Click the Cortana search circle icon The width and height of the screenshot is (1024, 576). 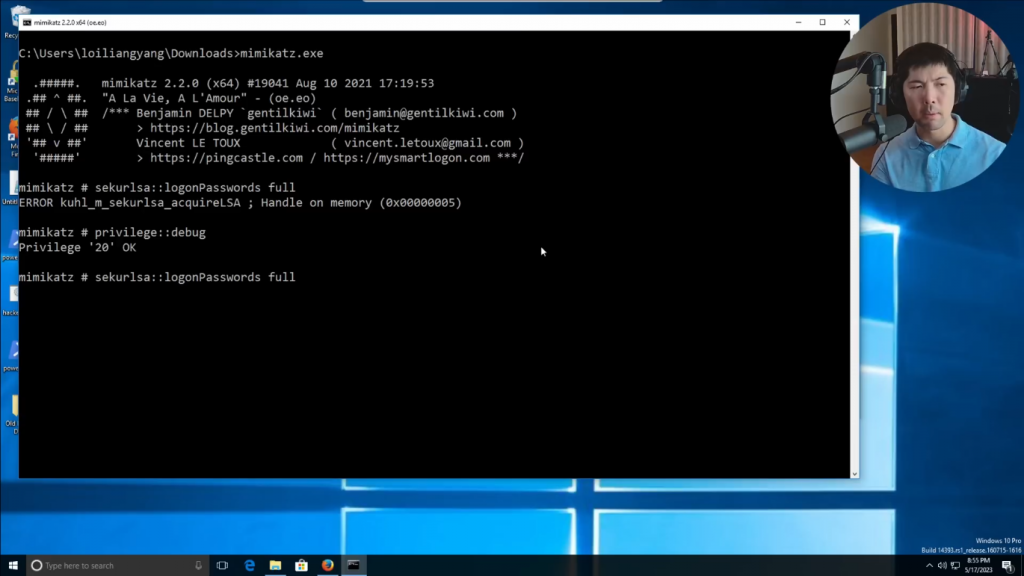click(x=37, y=566)
